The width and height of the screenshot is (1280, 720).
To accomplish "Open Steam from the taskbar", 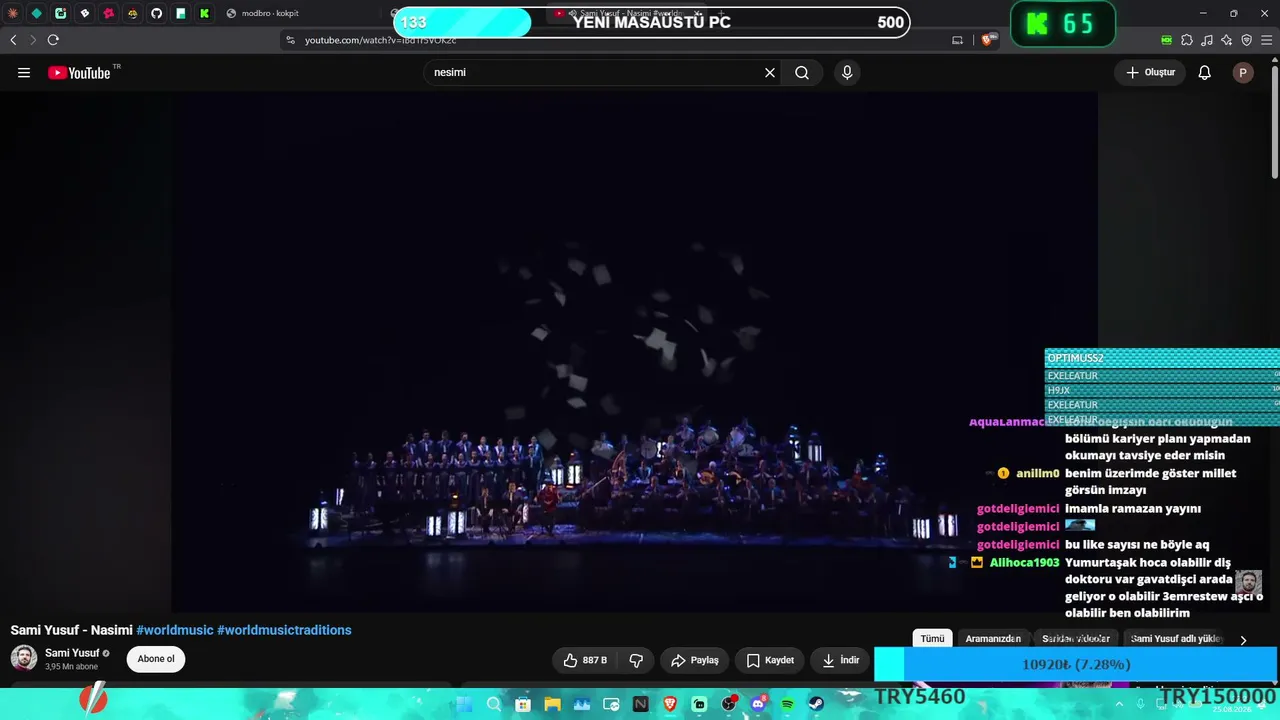I will pyautogui.click(x=816, y=704).
